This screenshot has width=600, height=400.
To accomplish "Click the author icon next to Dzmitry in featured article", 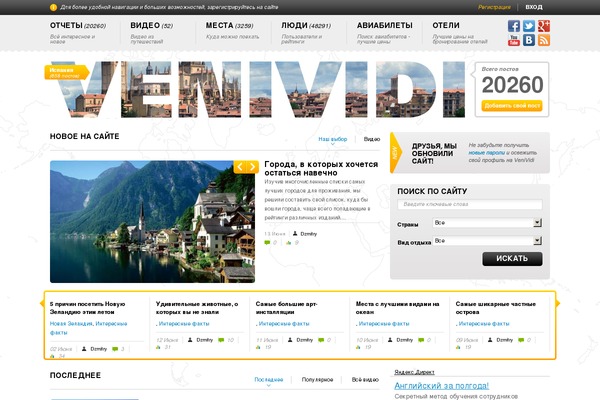I will (295, 233).
